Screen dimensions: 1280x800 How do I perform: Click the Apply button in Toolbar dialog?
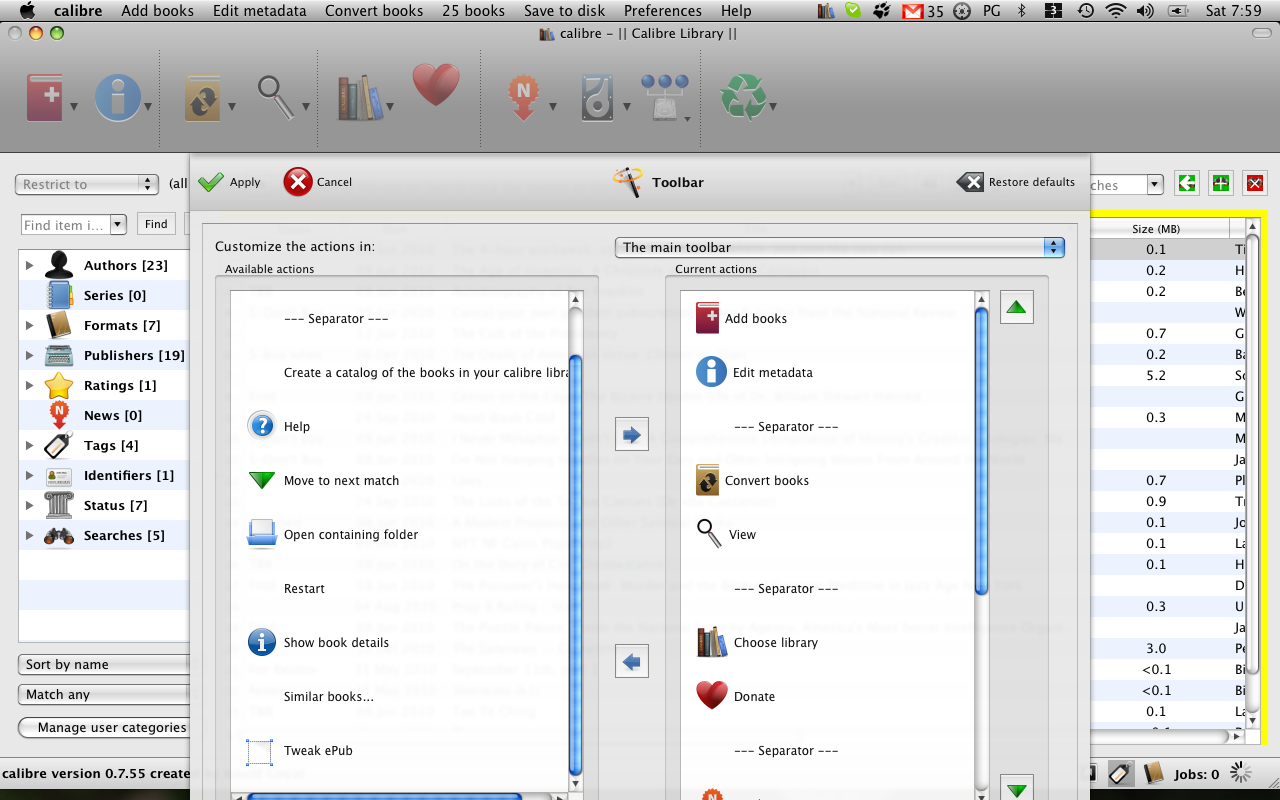(x=230, y=182)
